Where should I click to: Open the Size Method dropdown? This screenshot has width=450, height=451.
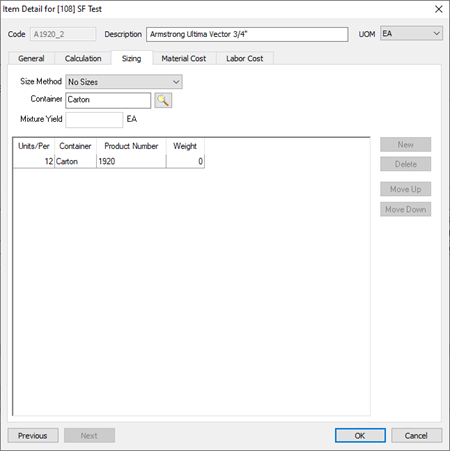click(x=124, y=82)
